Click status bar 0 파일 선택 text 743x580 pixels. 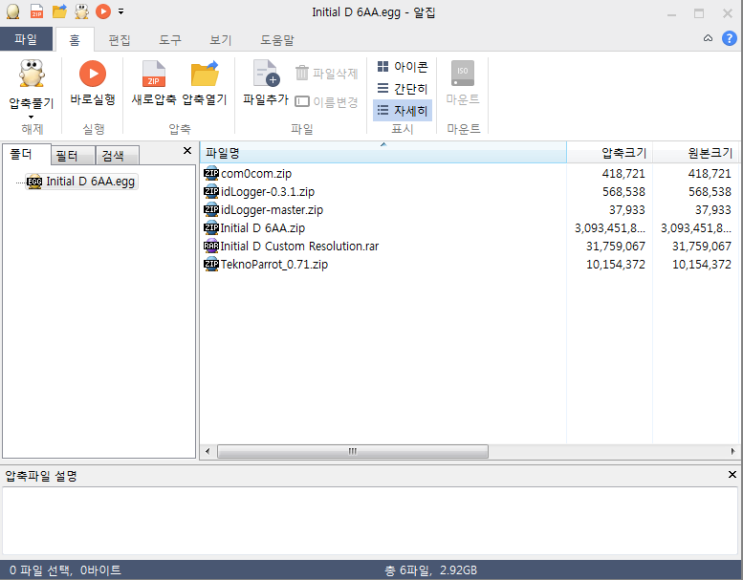tap(65, 570)
